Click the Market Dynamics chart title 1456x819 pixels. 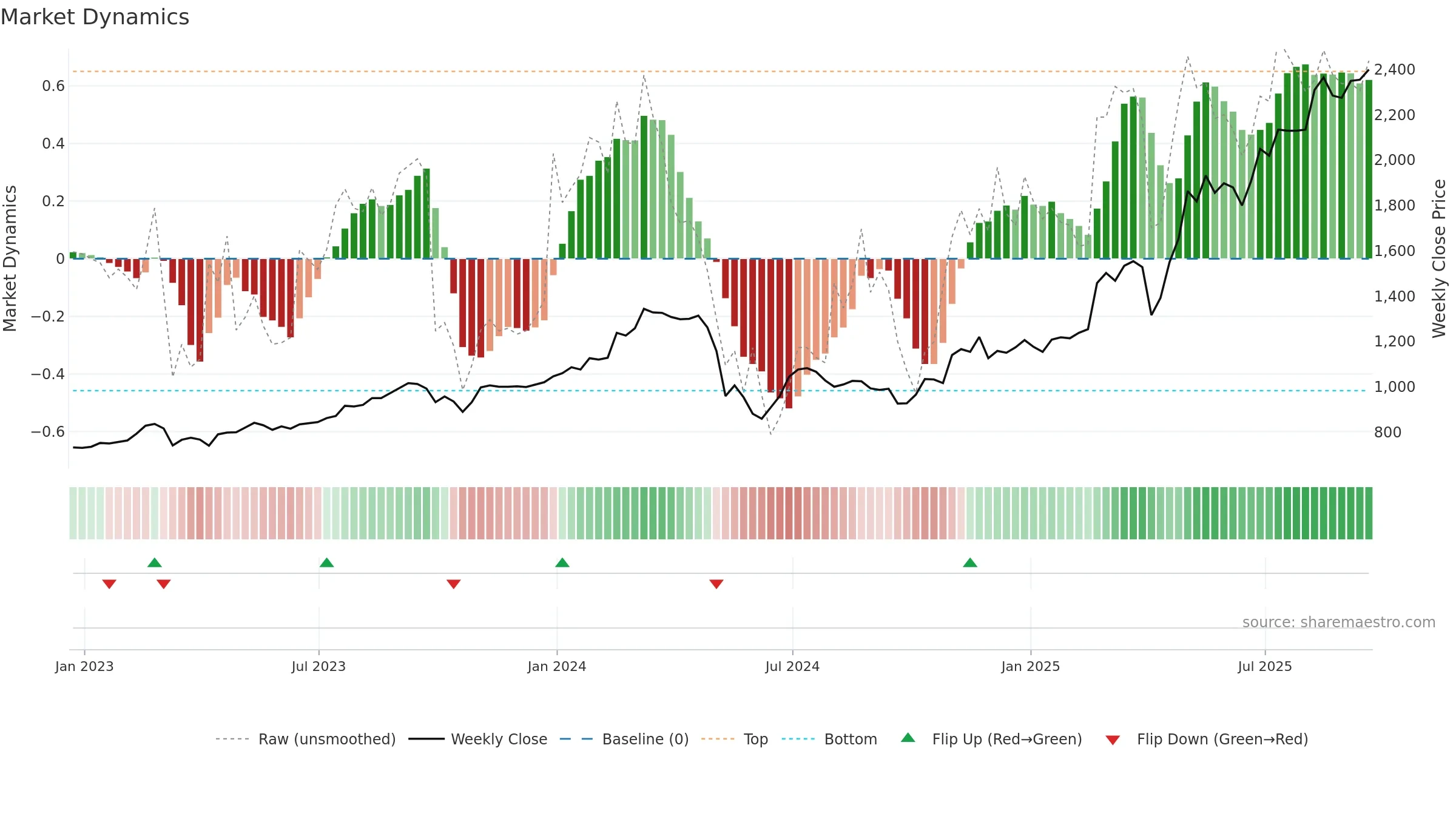coord(95,17)
